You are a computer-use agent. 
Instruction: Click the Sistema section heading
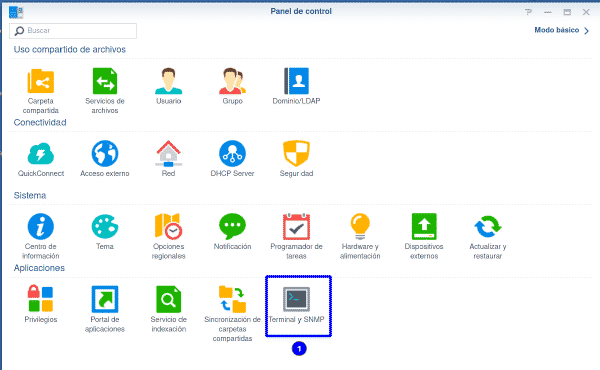(30, 196)
